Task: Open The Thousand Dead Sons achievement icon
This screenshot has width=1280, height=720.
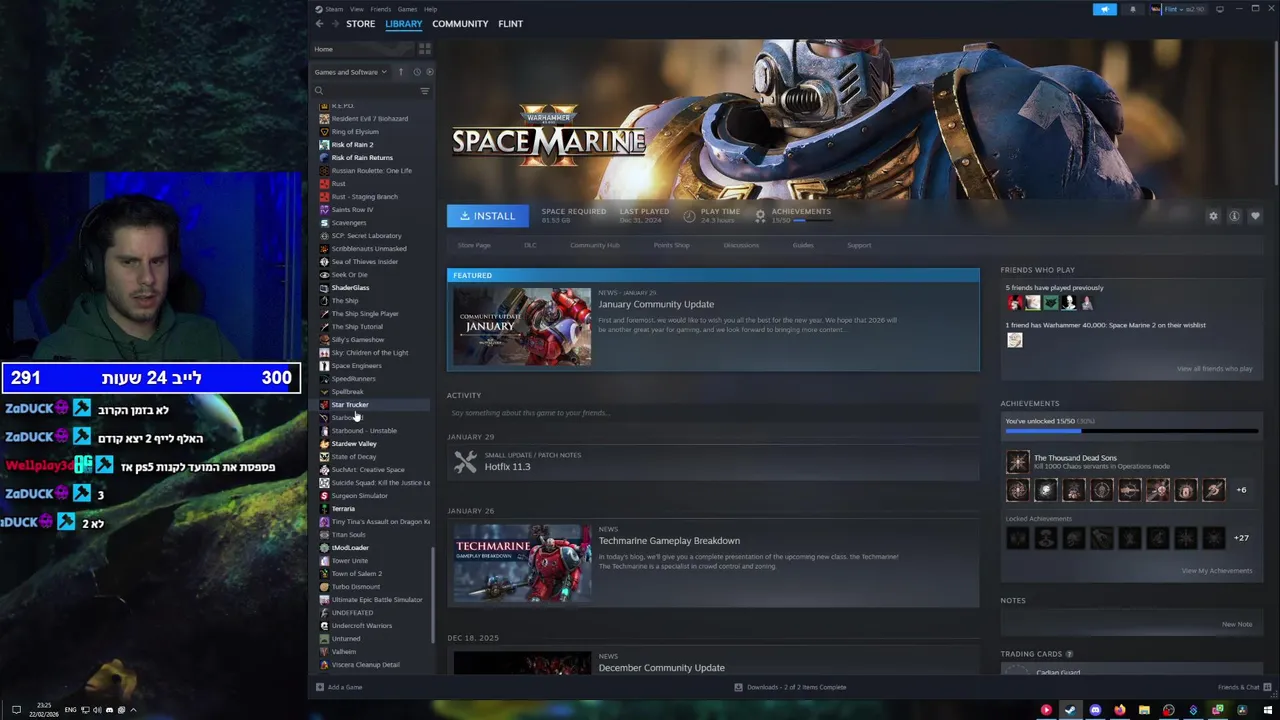Action: [x=1017, y=462]
